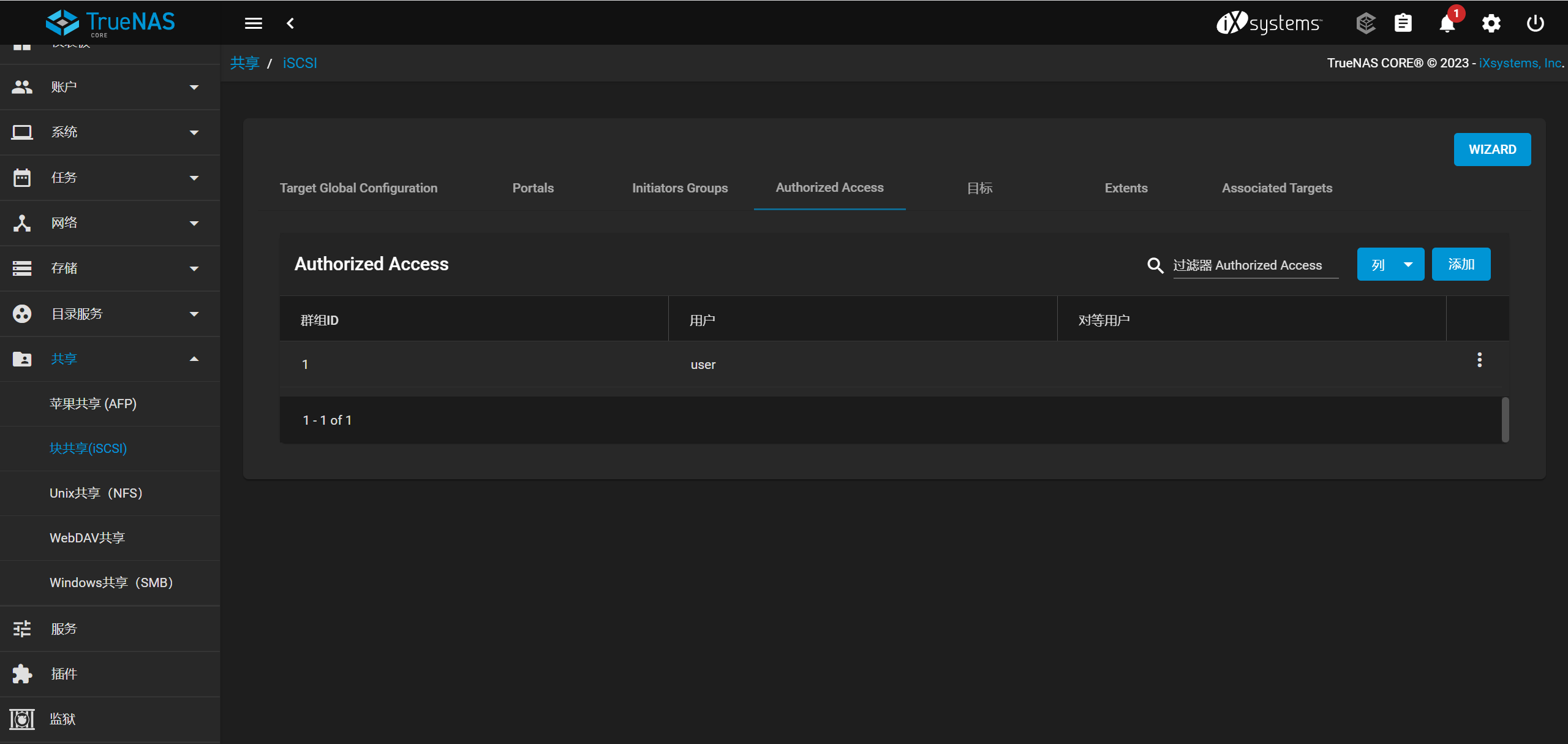
Task: Click the WIZARD button
Action: (1492, 150)
